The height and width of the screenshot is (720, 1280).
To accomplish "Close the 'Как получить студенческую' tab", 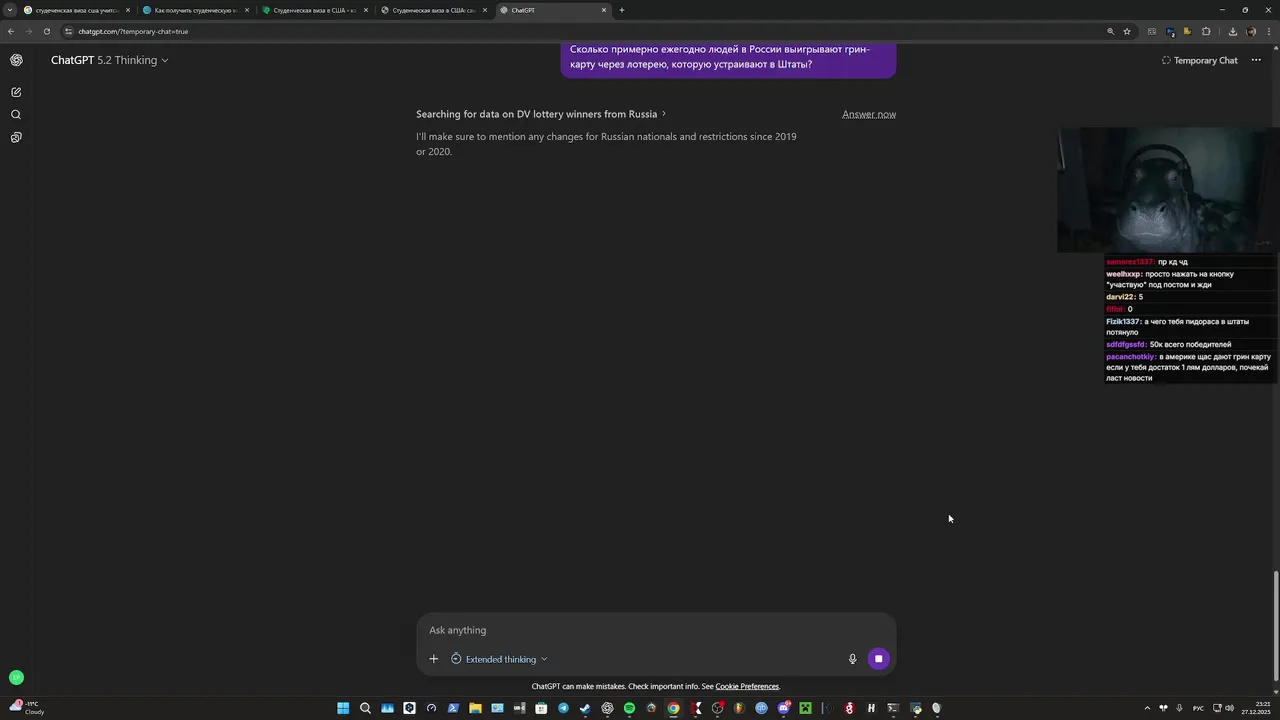I will click(x=247, y=10).
